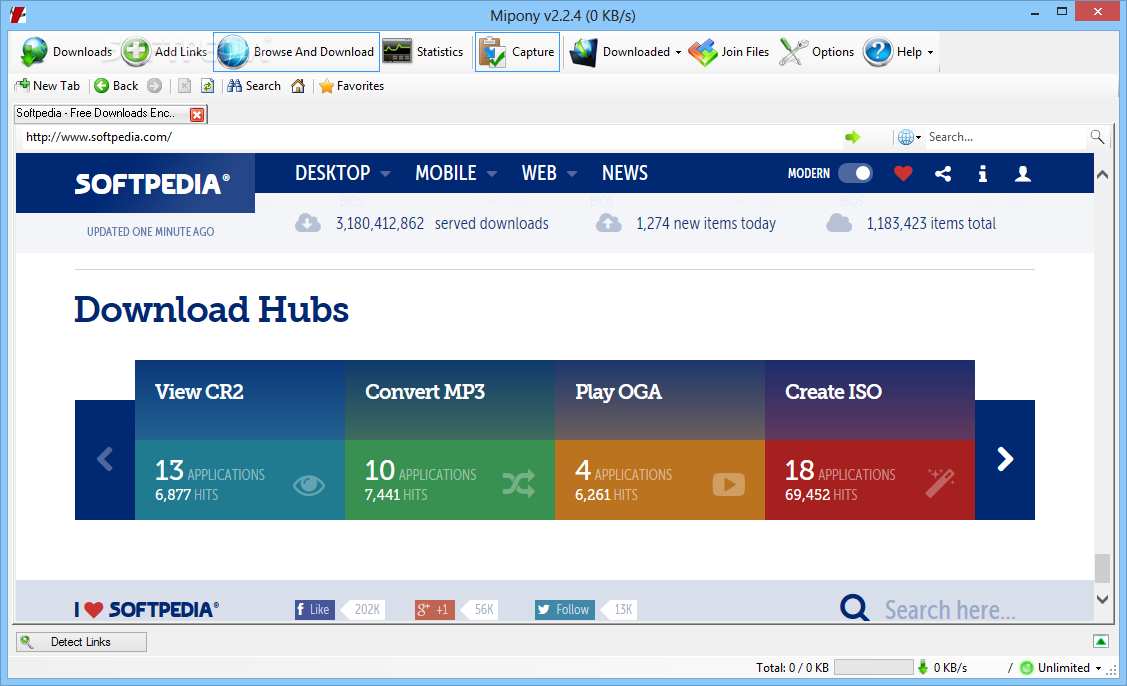Click the Search here... field

950,610
